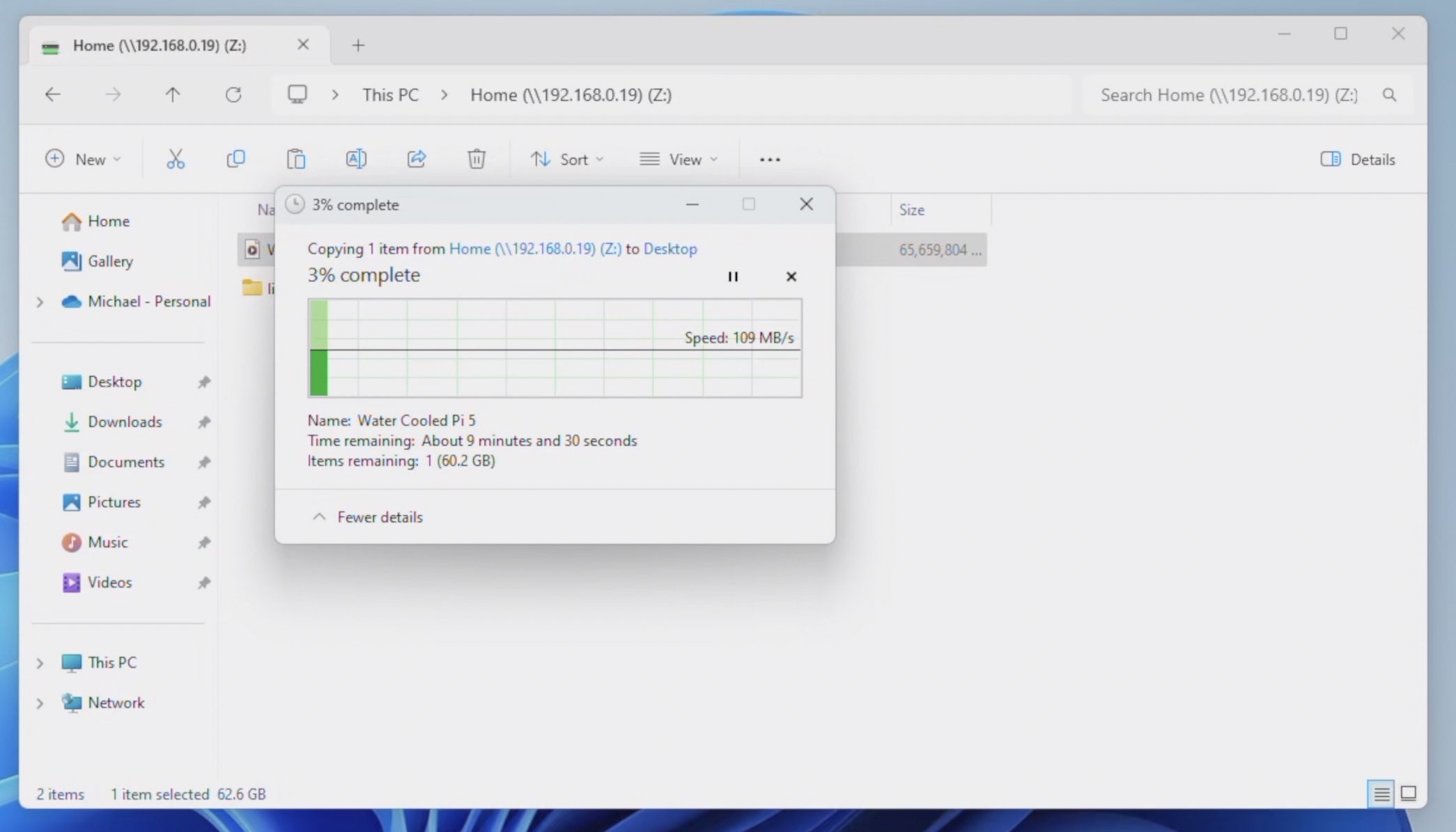Click the Paste clipboard icon
Viewport: 1456px width, 832px height.
(295, 160)
